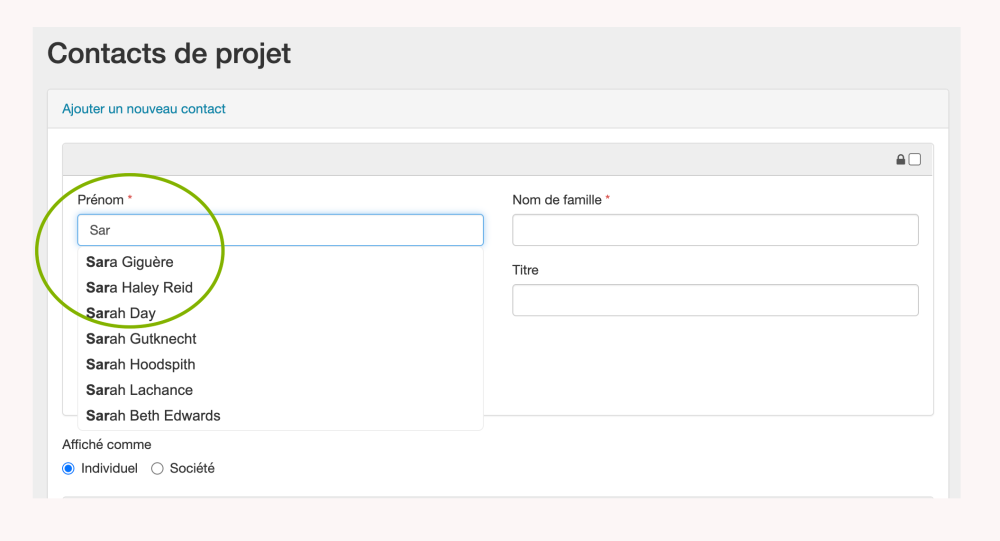Choose Sarah Day from autocomplete list
The height and width of the screenshot is (541, 1000).
(x=121, y=313)
